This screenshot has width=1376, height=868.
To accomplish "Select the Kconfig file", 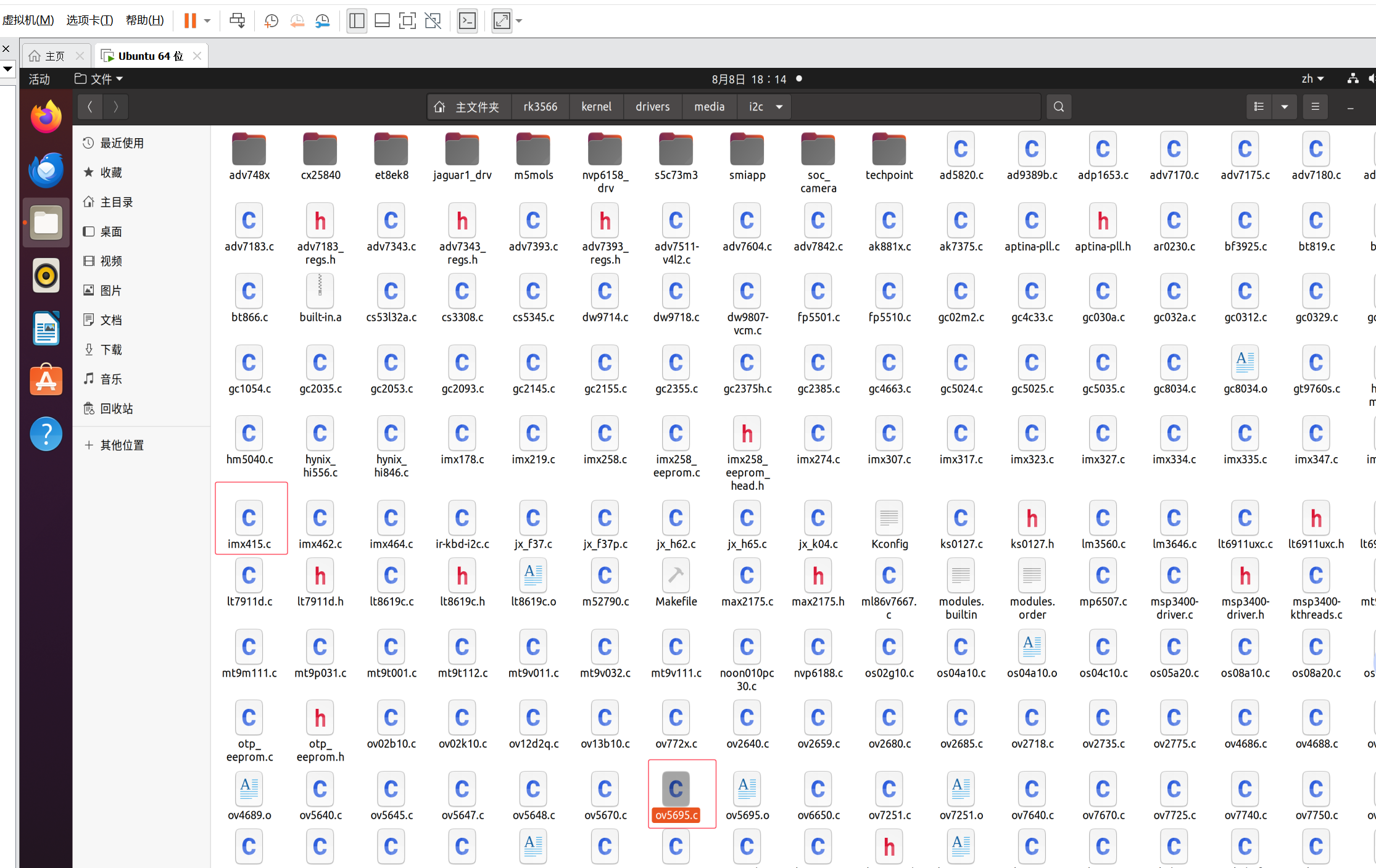I will coord(889,525).
